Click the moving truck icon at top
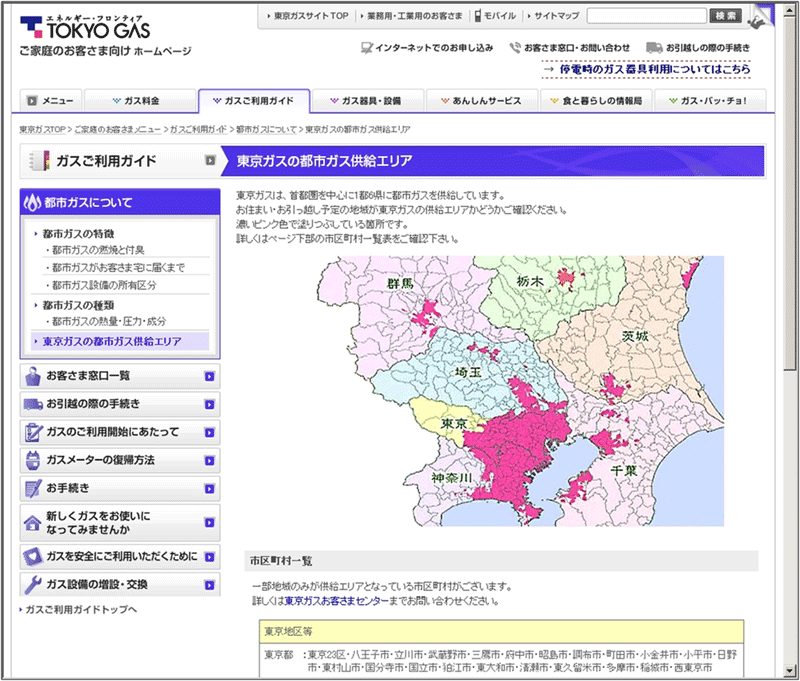 point(654,47)
